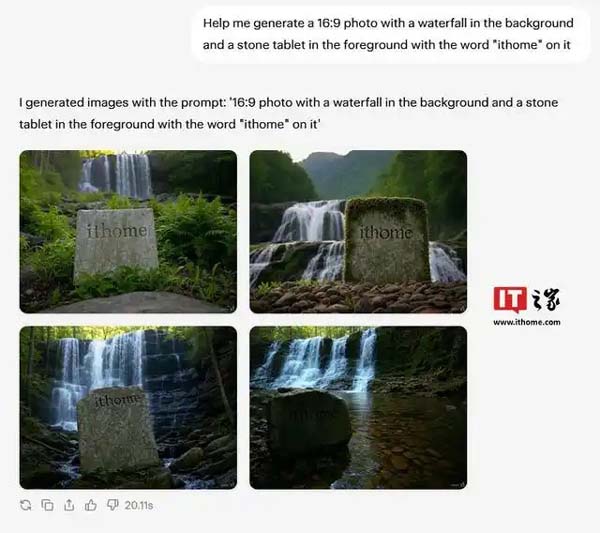Click the red IT logo icon
600x533 pixels.
click(510, 300)
